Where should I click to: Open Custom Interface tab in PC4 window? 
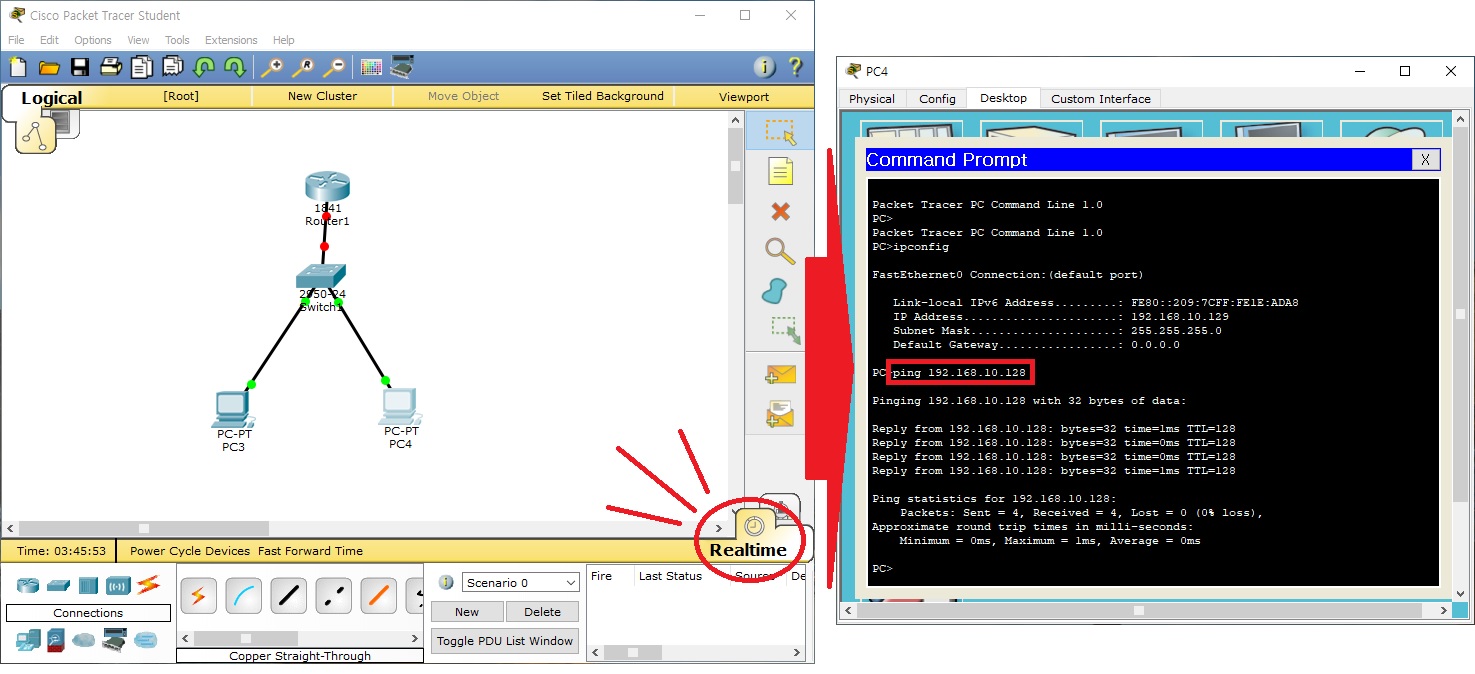[x=1101, y=99]
